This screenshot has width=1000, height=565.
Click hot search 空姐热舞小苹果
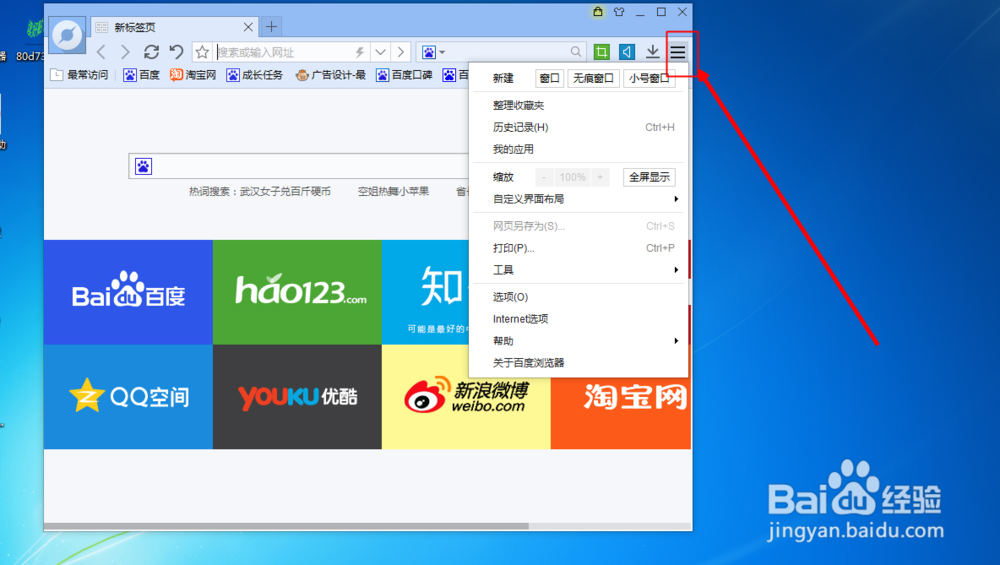[x=393, y=191]
